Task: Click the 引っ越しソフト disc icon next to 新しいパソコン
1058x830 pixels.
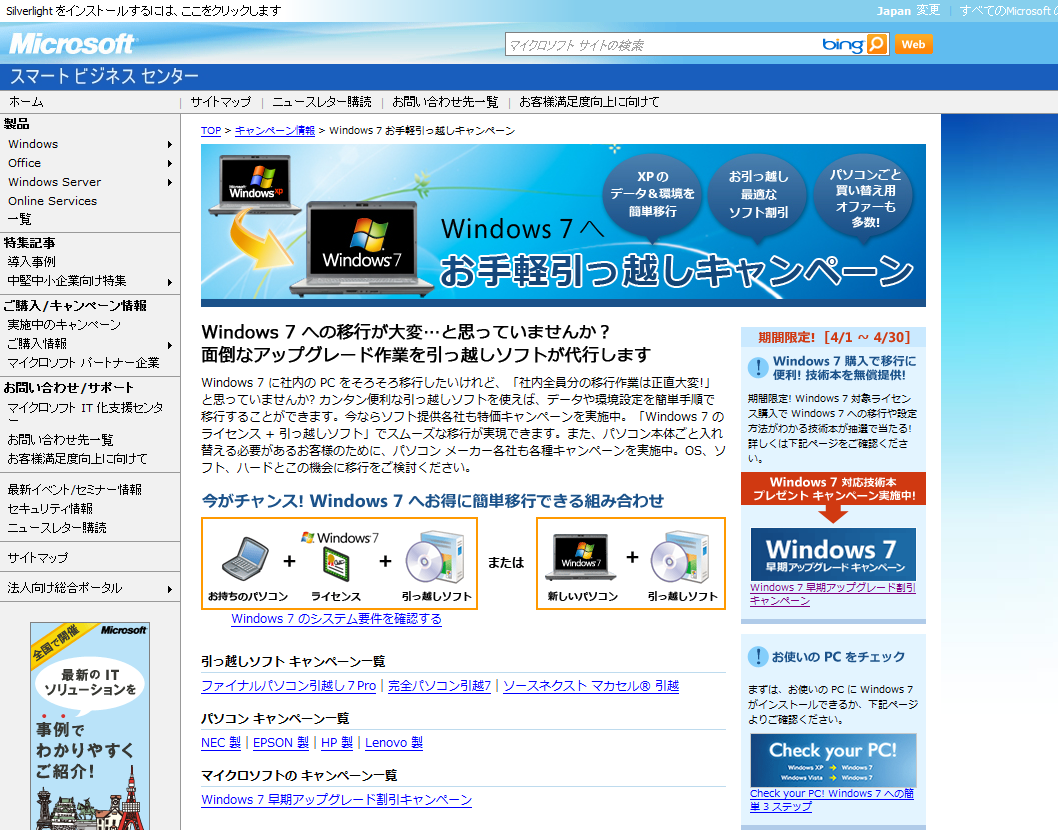Action: (x=680, y=557)
